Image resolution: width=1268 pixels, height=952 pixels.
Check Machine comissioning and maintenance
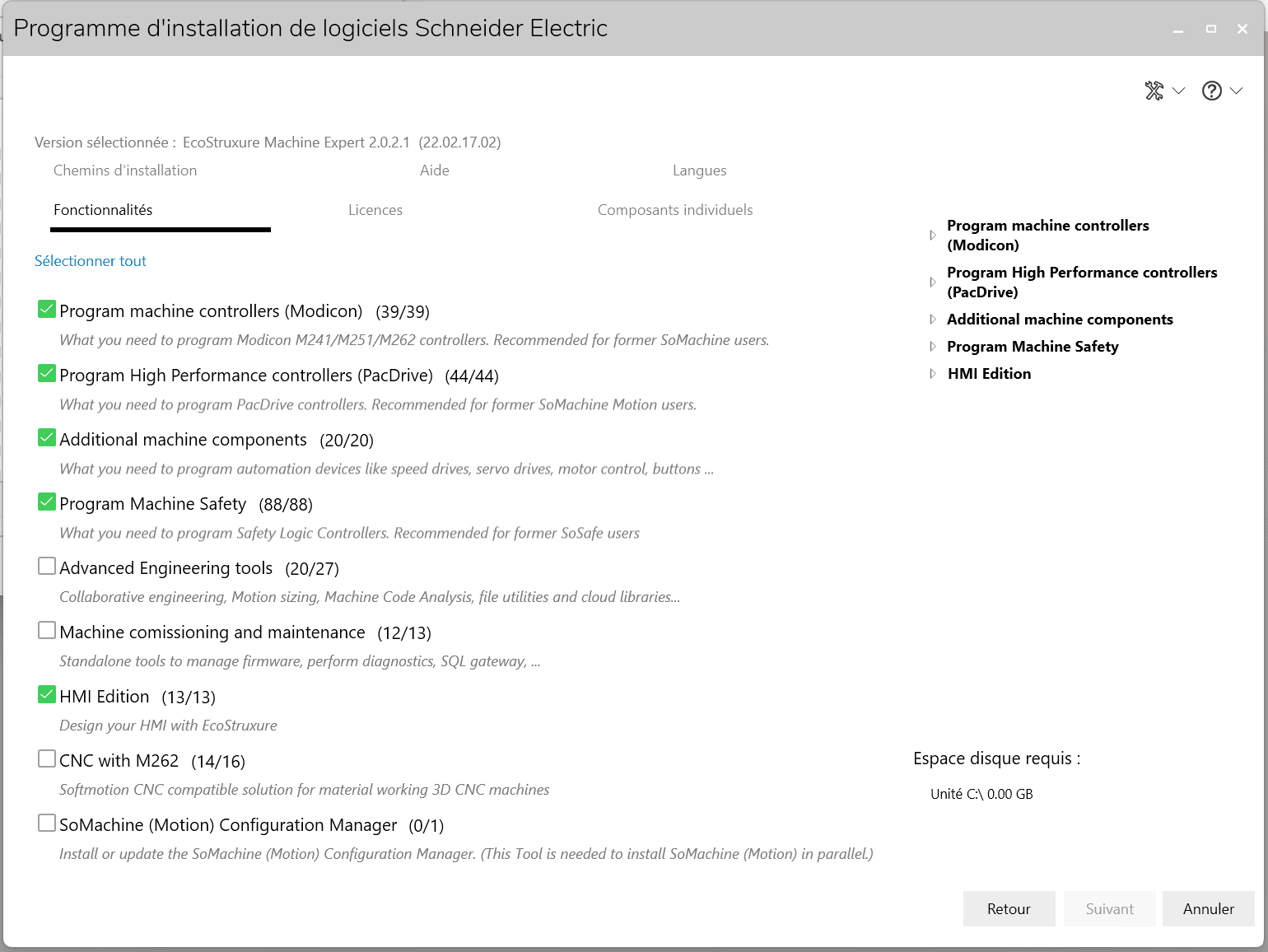pos(47,631)
